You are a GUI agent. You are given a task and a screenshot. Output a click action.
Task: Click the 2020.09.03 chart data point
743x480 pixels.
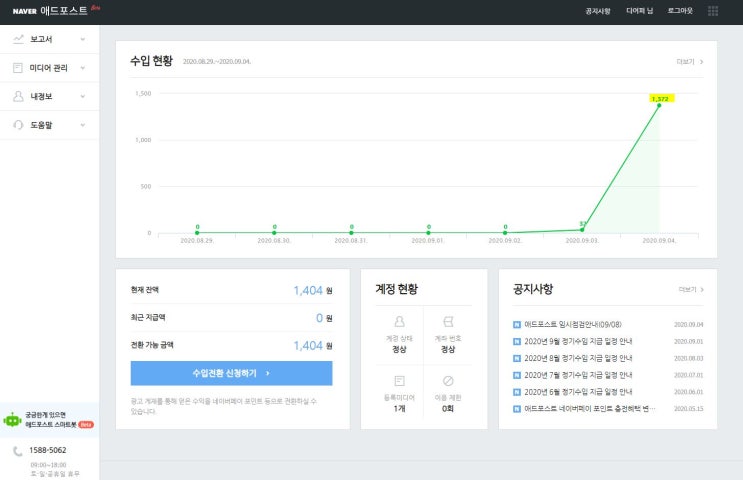[582, 230]
